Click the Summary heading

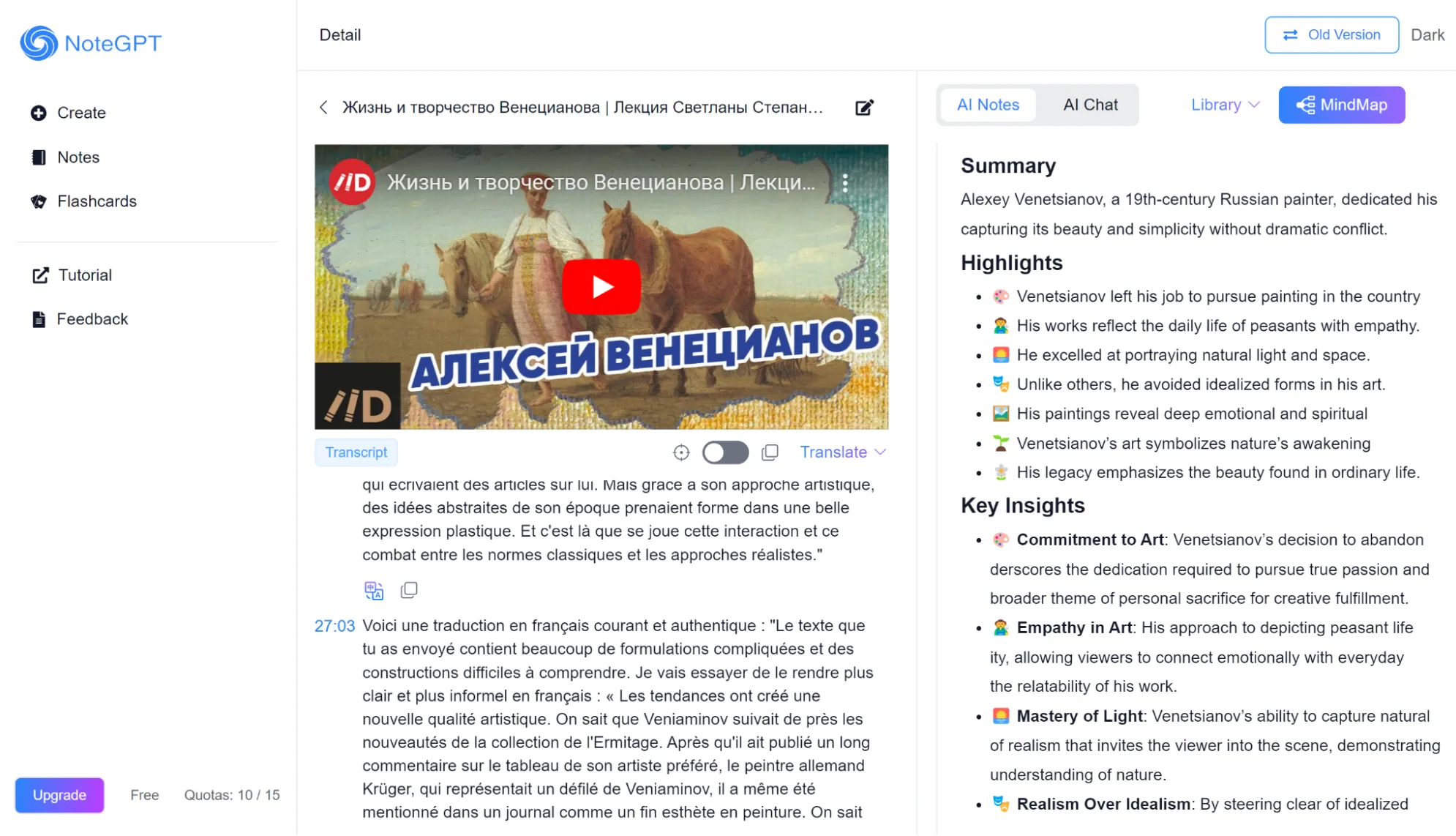click(1008, 166)
